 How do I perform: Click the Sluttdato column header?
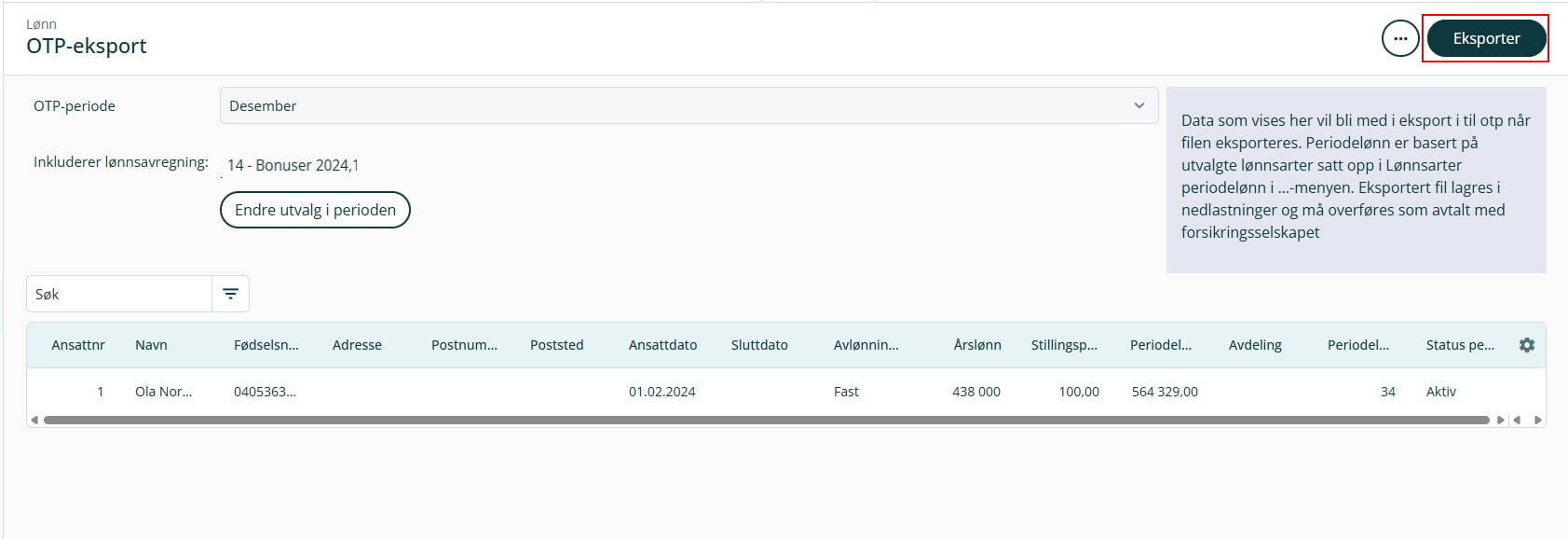(759, 345)
